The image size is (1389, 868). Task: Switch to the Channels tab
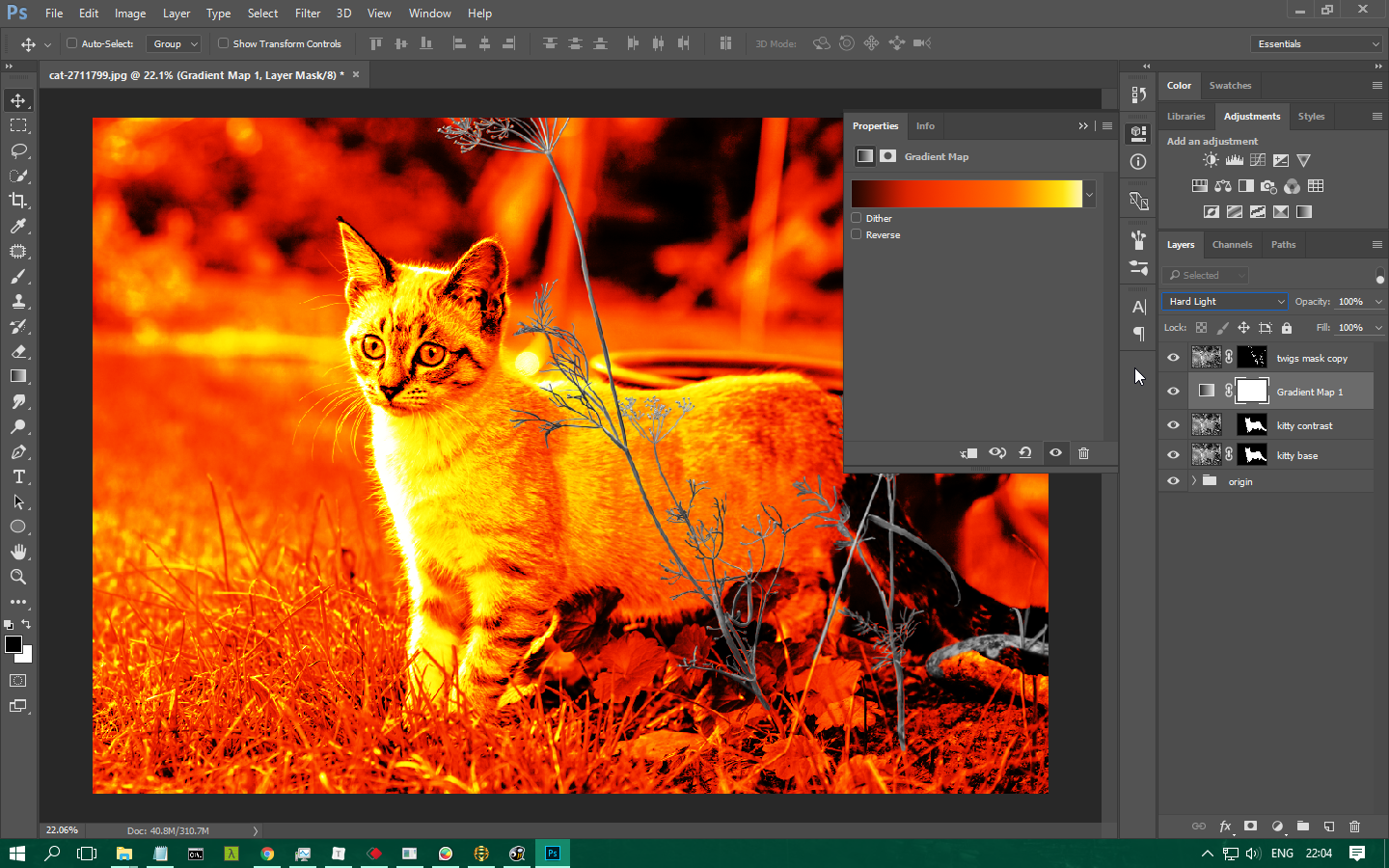(1232, 245)
